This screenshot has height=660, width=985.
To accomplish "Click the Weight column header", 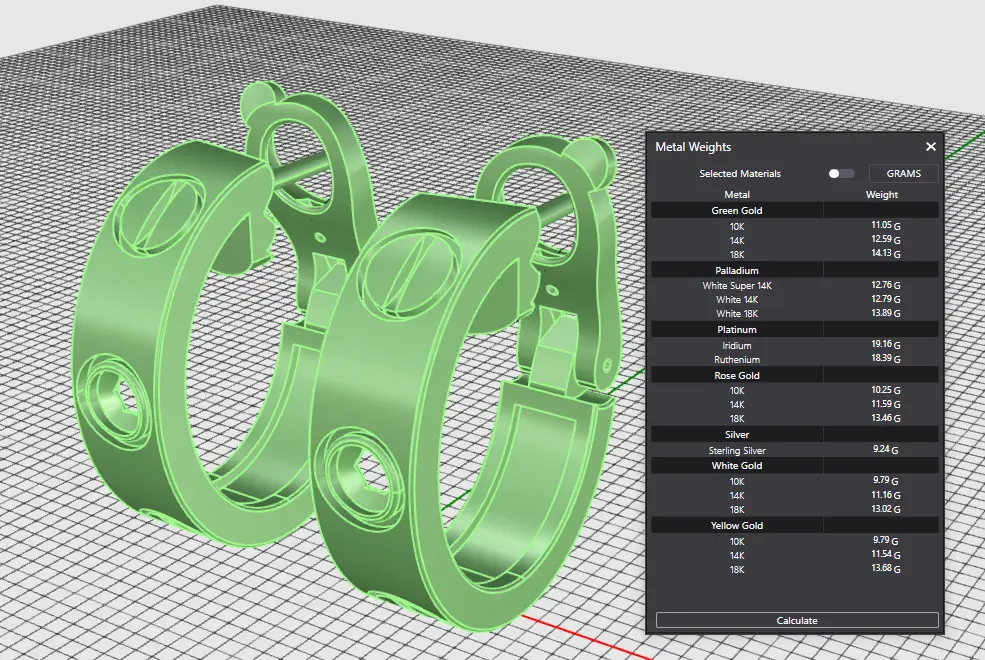I will pyautogui.click(x=881, y=194).
